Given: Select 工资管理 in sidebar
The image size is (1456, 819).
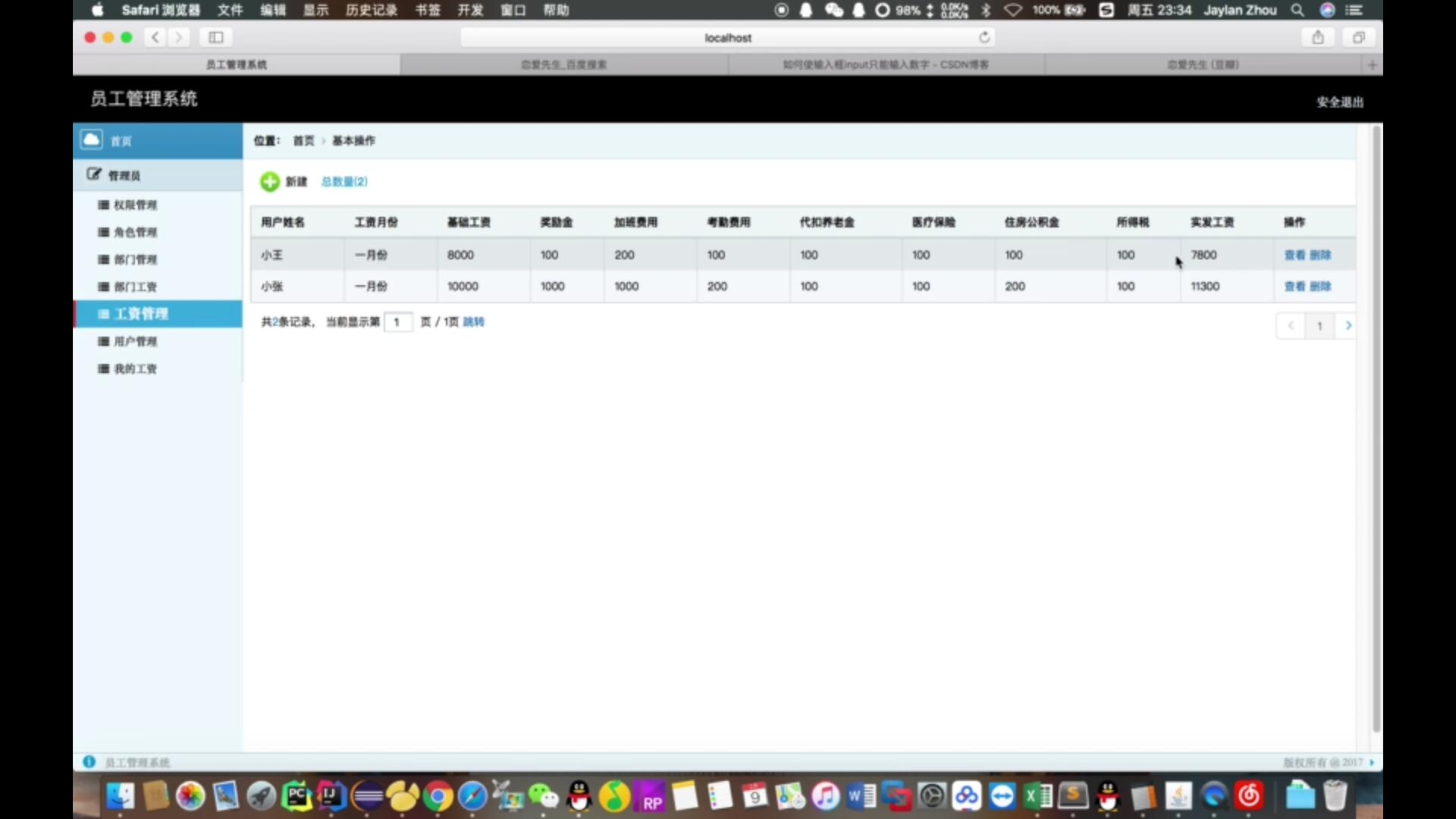Looking at the screenshot, I should pos(158,314).
